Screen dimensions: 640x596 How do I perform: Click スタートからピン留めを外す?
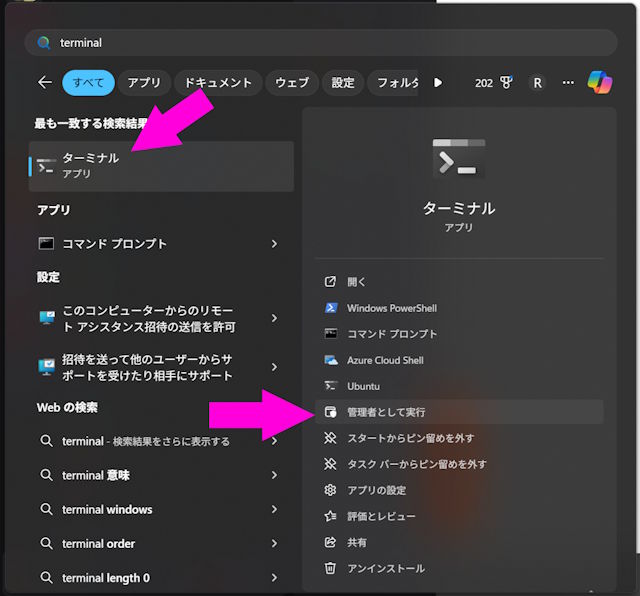click(459, 438)
